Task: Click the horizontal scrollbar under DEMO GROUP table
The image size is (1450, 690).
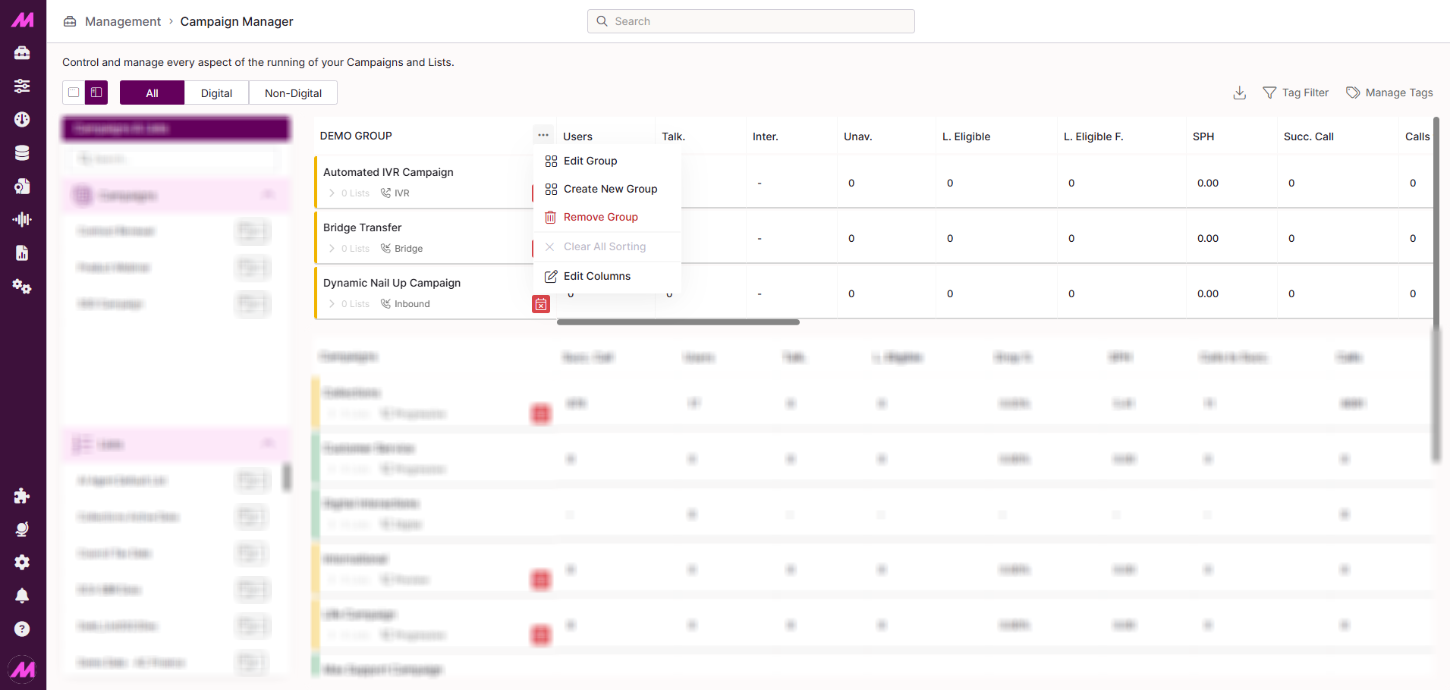Action: [x=678, y=322]
